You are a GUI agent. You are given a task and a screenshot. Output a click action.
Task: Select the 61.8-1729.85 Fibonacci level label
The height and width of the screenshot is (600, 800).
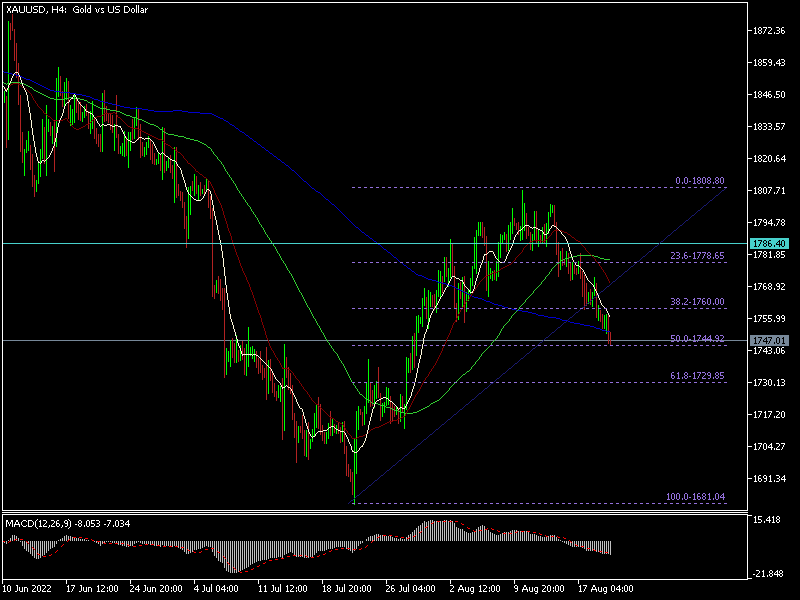point(697,376)
